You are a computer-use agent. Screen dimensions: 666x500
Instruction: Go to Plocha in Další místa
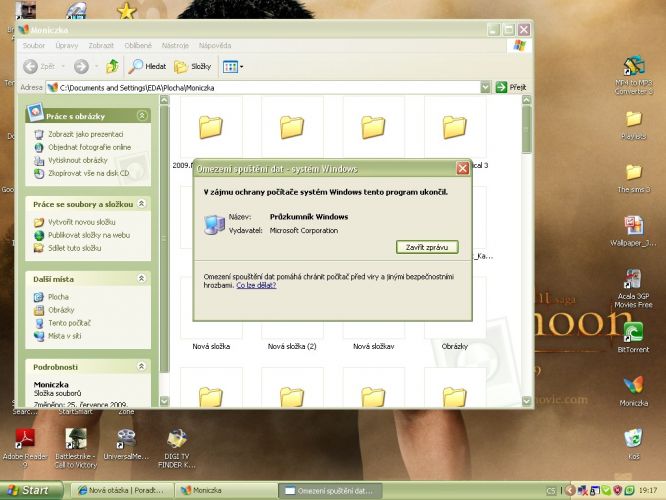point(58,297)
